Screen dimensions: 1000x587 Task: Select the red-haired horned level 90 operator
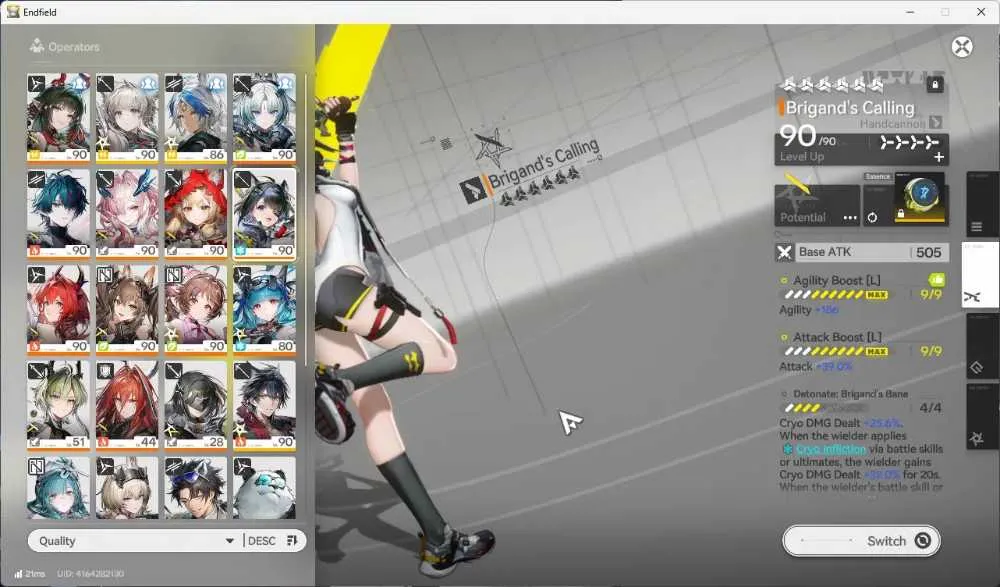tap(58, 309)
